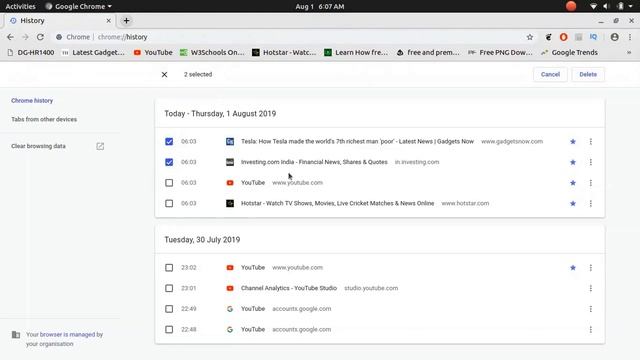Viewport: 640px width, 360px height.
Task: Open Clear browsing data from sidebar
Action: pyautogui.click(x=38, y=146)
